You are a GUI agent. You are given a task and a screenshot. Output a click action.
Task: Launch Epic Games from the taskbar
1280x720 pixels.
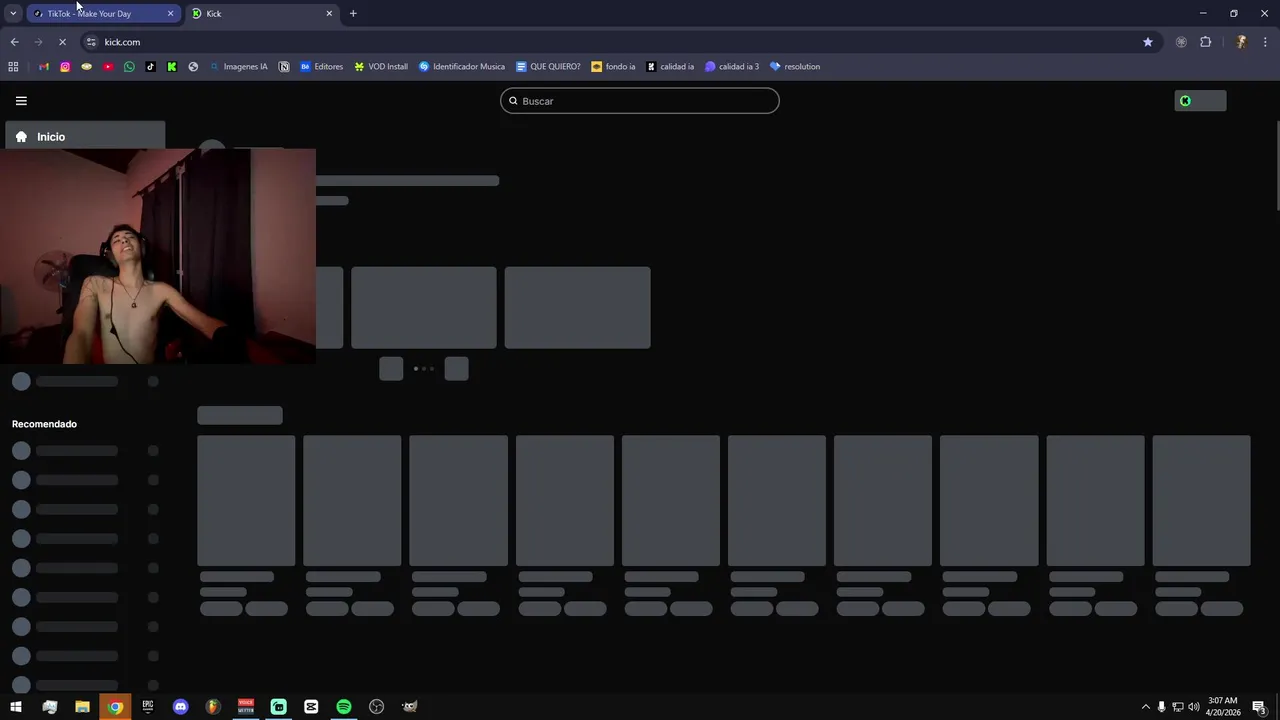point(148,707)
